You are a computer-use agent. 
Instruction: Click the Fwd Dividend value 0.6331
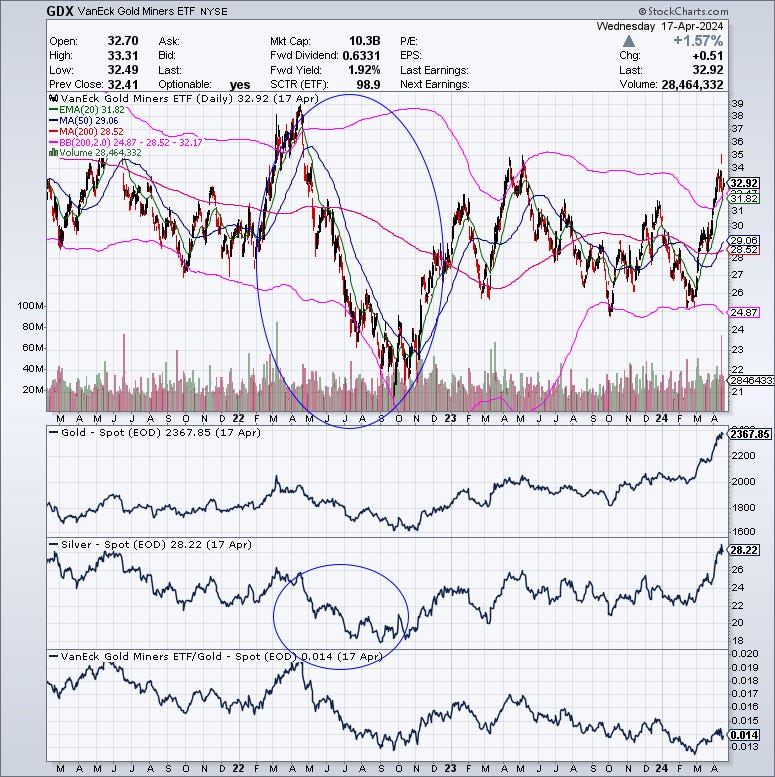pos(361,55)
